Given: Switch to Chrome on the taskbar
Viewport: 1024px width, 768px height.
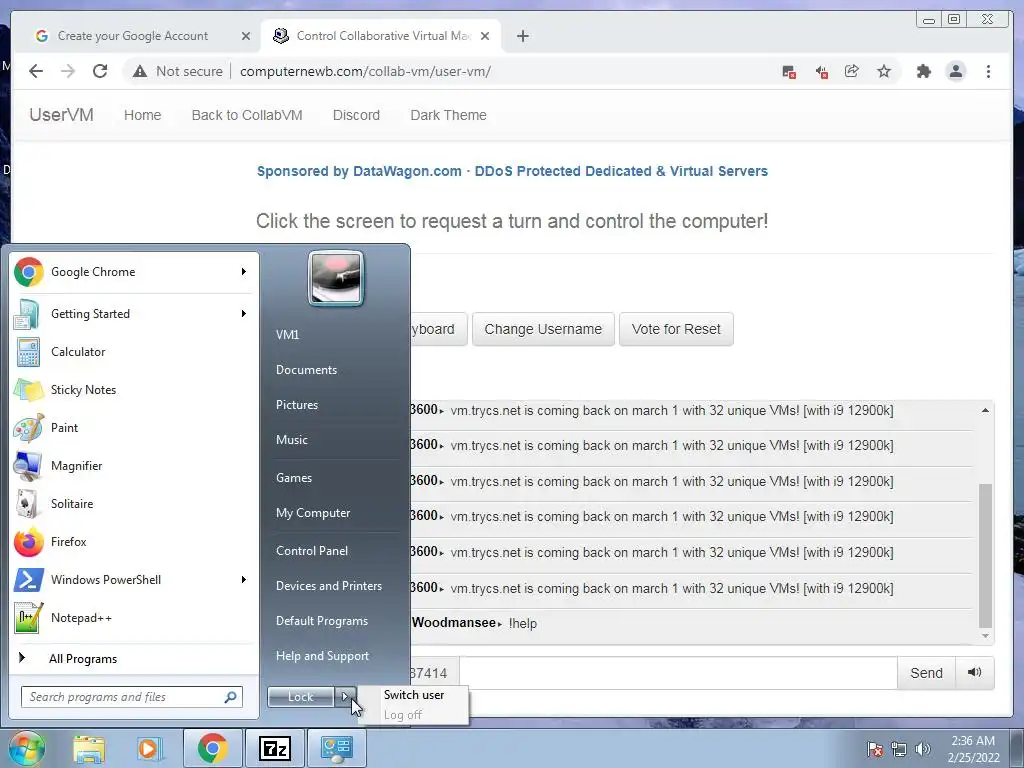Looking at the screenshot, I should [212, 748].
